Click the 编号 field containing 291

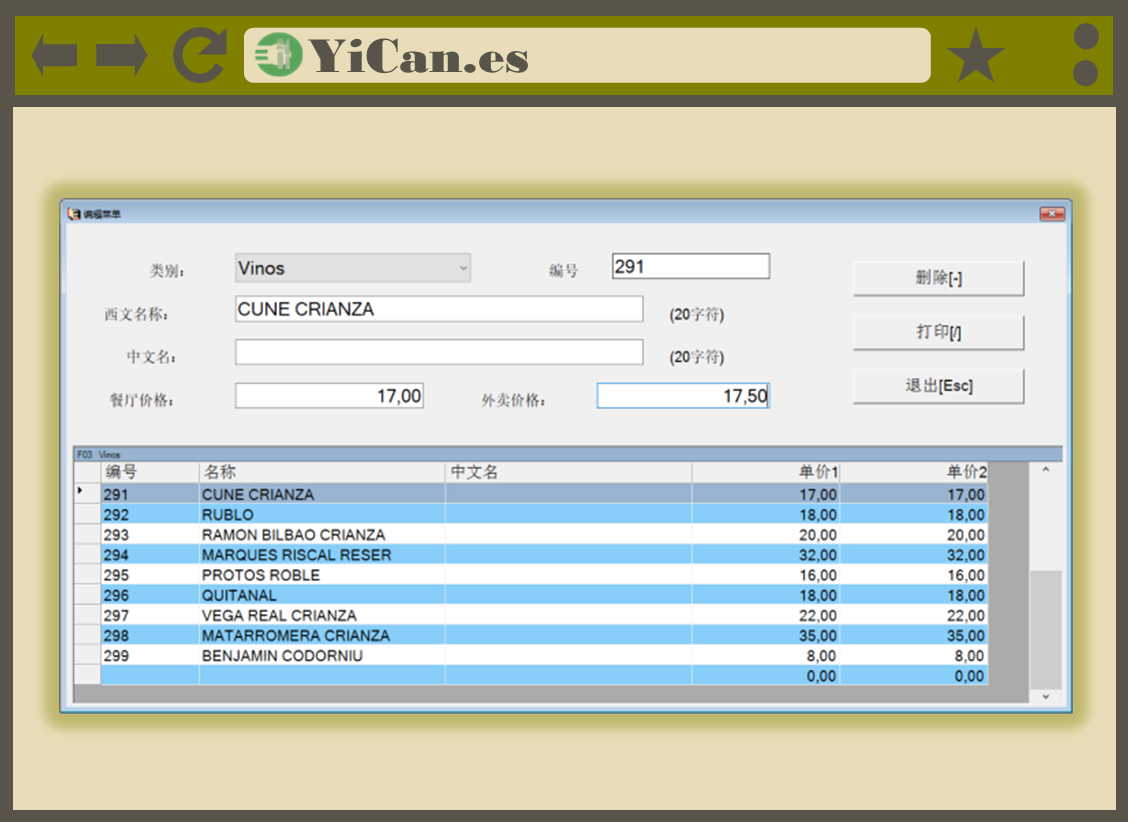click(x=691, y=266)
